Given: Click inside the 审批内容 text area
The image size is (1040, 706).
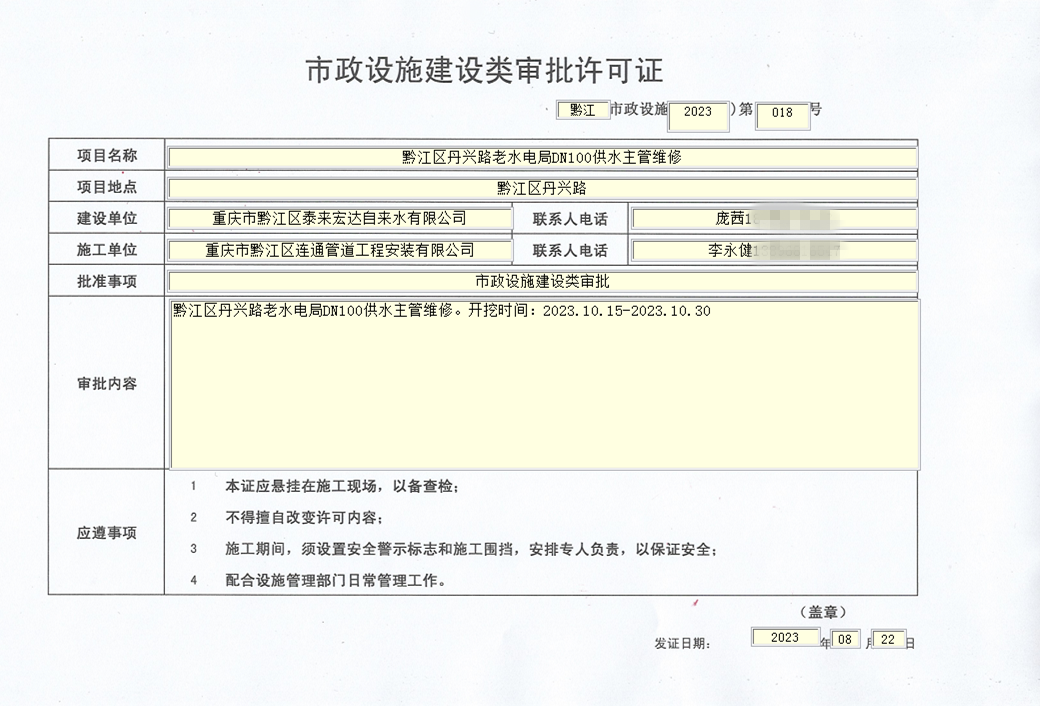Looking at the screenshot, I should tap(545, 385).
